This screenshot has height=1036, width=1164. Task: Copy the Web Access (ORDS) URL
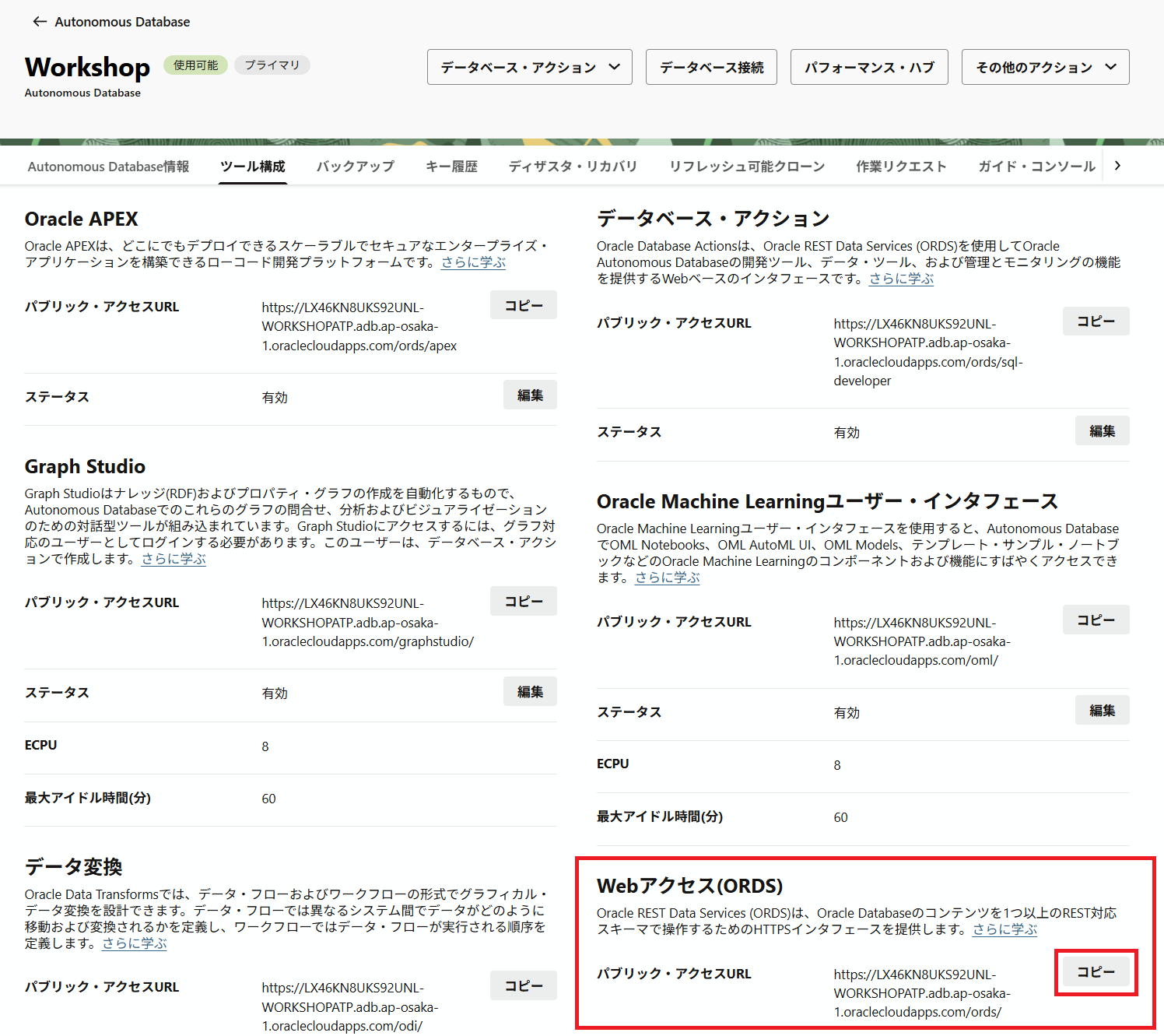1096,972
